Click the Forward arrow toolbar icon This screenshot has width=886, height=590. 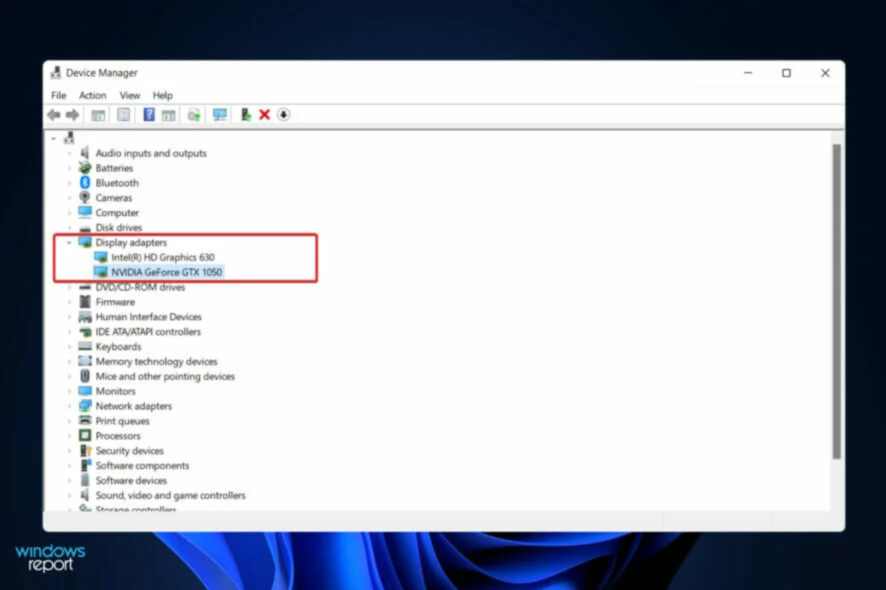click(x=72, y=115)
